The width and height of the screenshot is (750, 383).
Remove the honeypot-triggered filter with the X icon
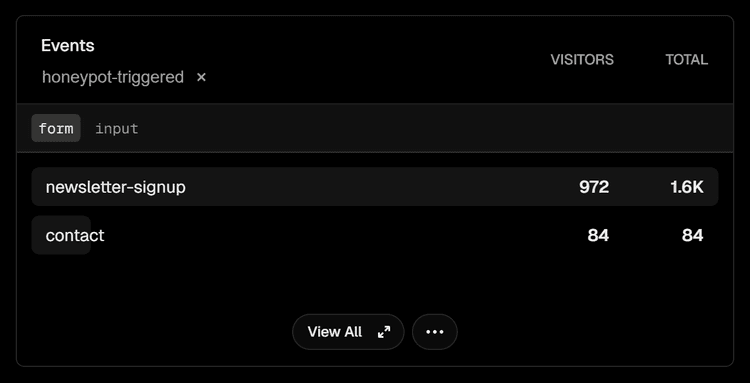coord(201,77)
